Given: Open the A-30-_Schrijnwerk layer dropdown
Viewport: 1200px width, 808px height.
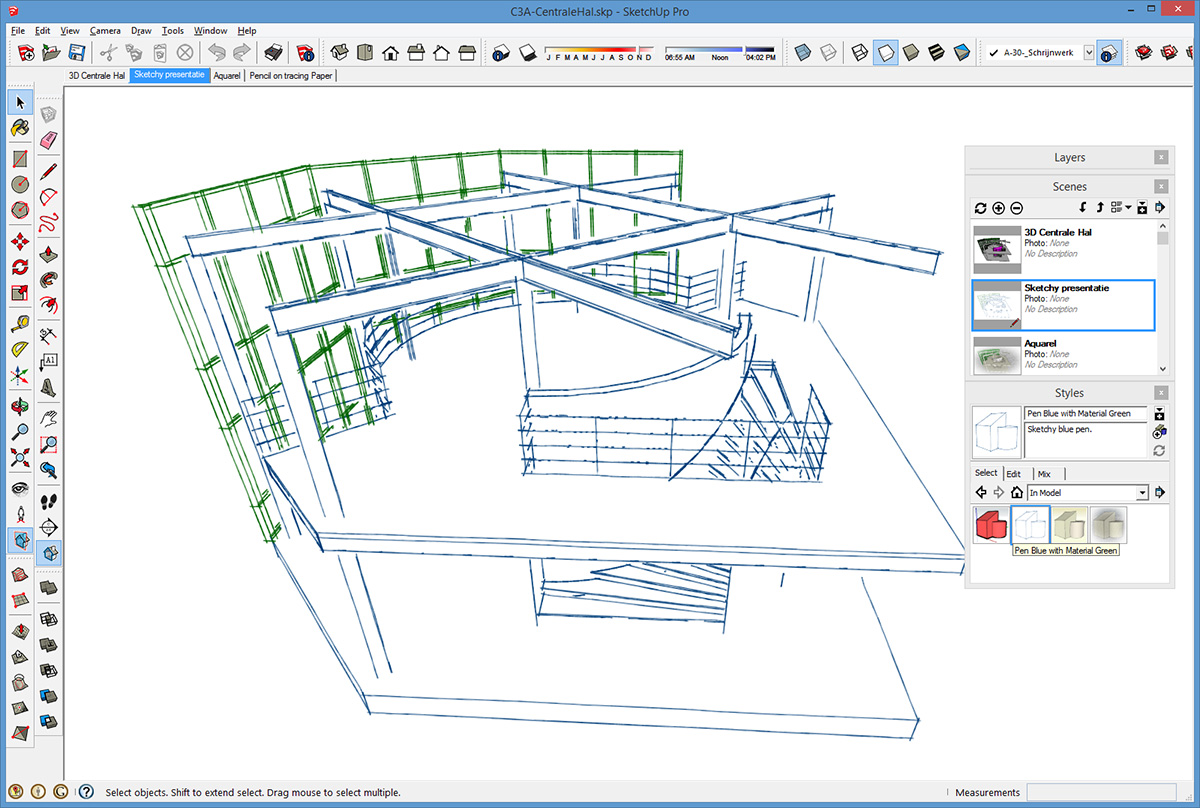Looking at the screenshot, I should point(1089,53).
